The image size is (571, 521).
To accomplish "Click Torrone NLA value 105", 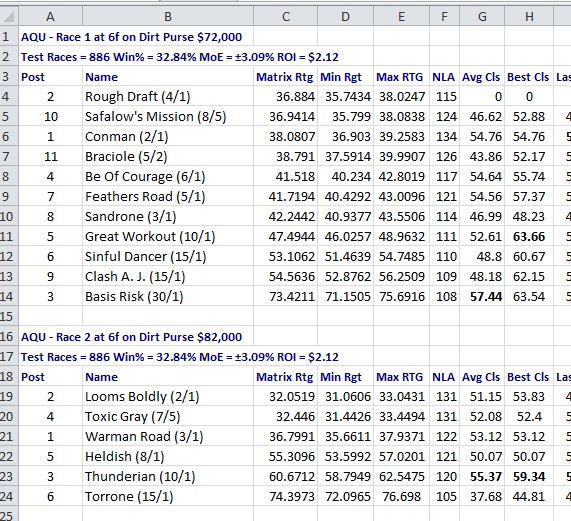I will point(445,496).
